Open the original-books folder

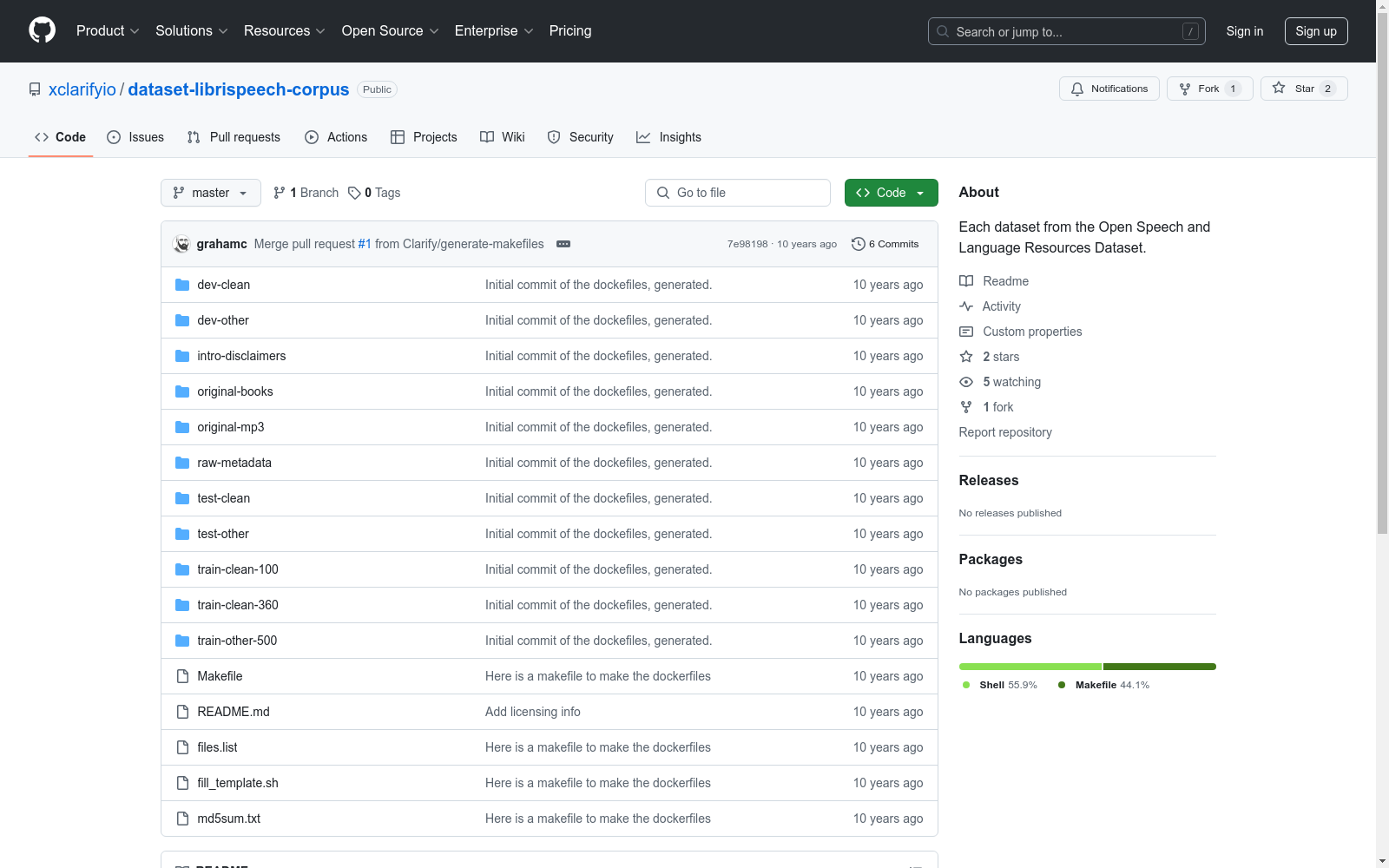tap(235, 391)
